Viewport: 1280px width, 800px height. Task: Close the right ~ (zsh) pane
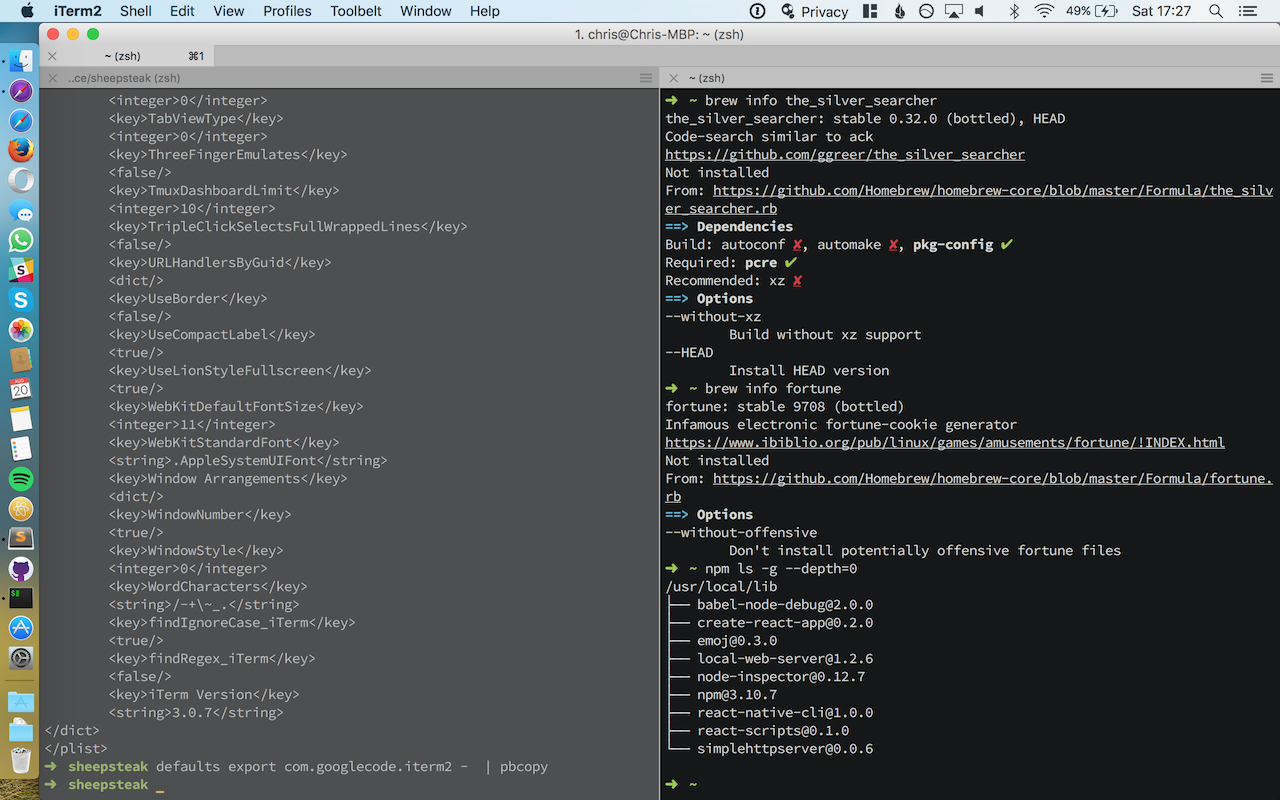tap(673, 78)
